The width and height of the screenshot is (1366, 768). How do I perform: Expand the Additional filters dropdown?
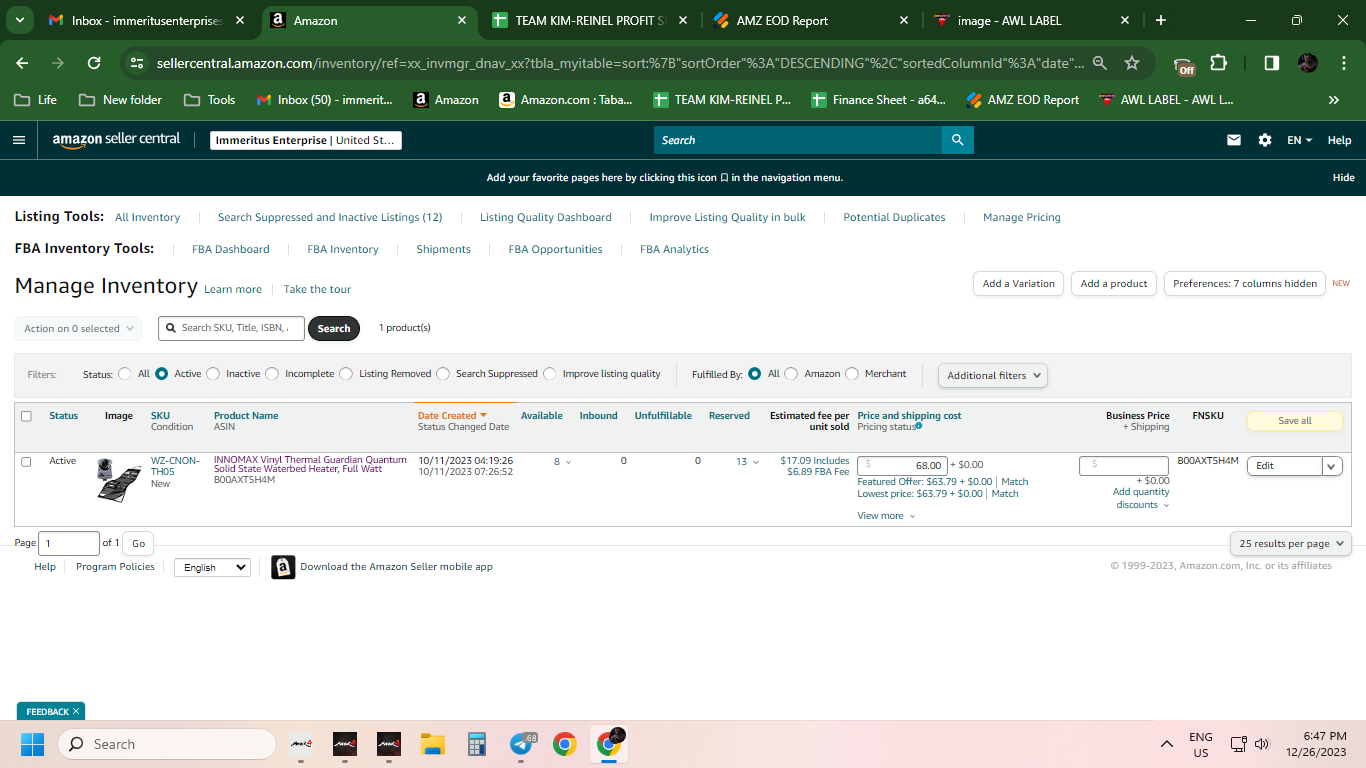[993, 375]
